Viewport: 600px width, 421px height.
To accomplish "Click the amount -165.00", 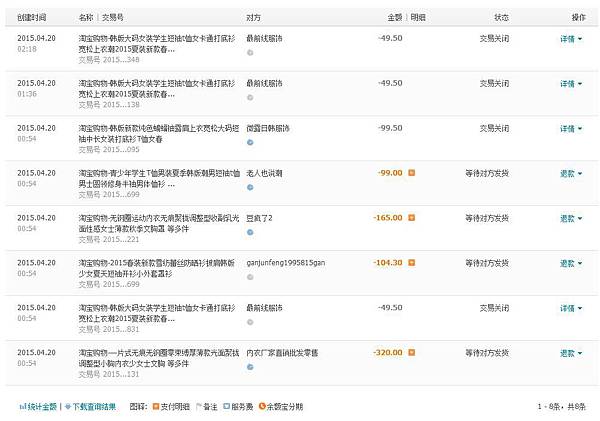I will click(388, 218).
